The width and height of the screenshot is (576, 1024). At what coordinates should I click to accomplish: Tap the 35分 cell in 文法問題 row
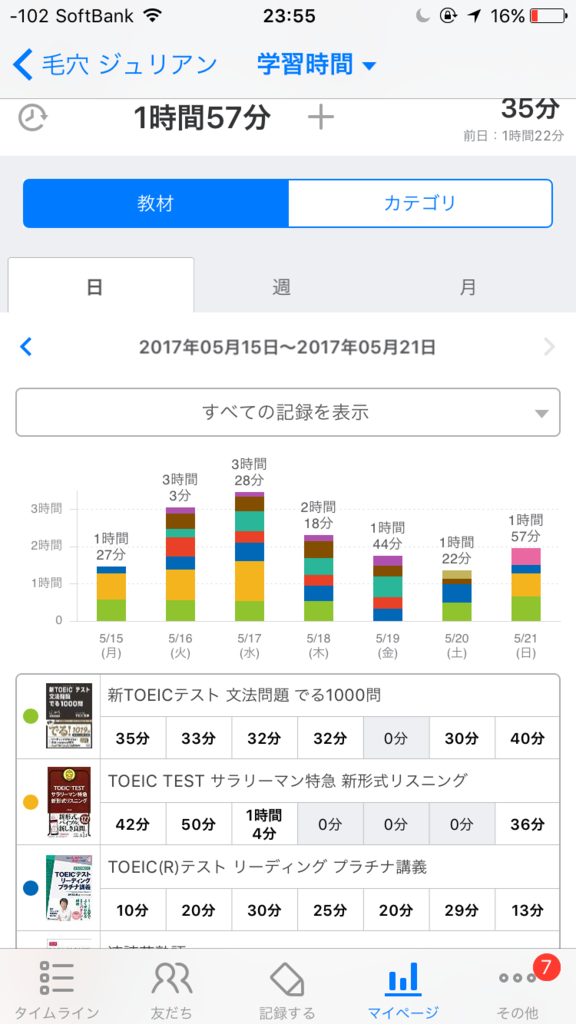coord(133,738)
